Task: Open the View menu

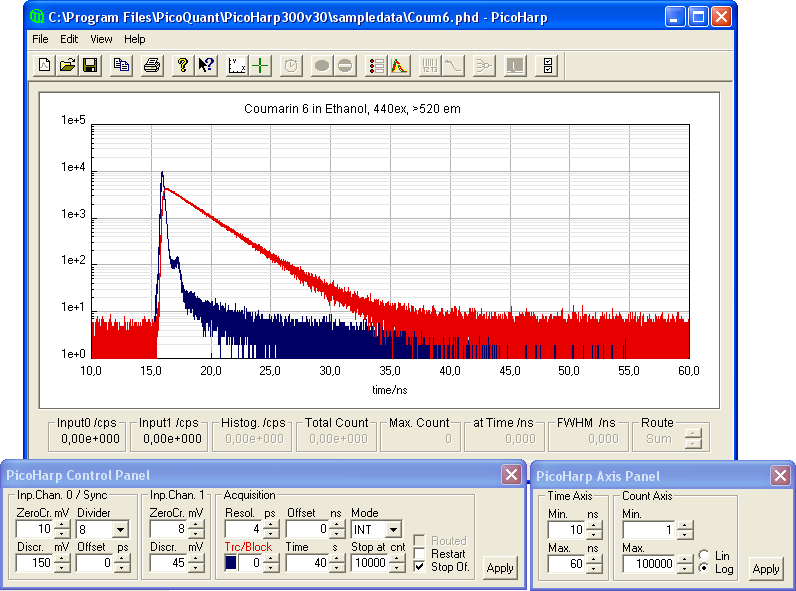Action: tap(101, 39)
